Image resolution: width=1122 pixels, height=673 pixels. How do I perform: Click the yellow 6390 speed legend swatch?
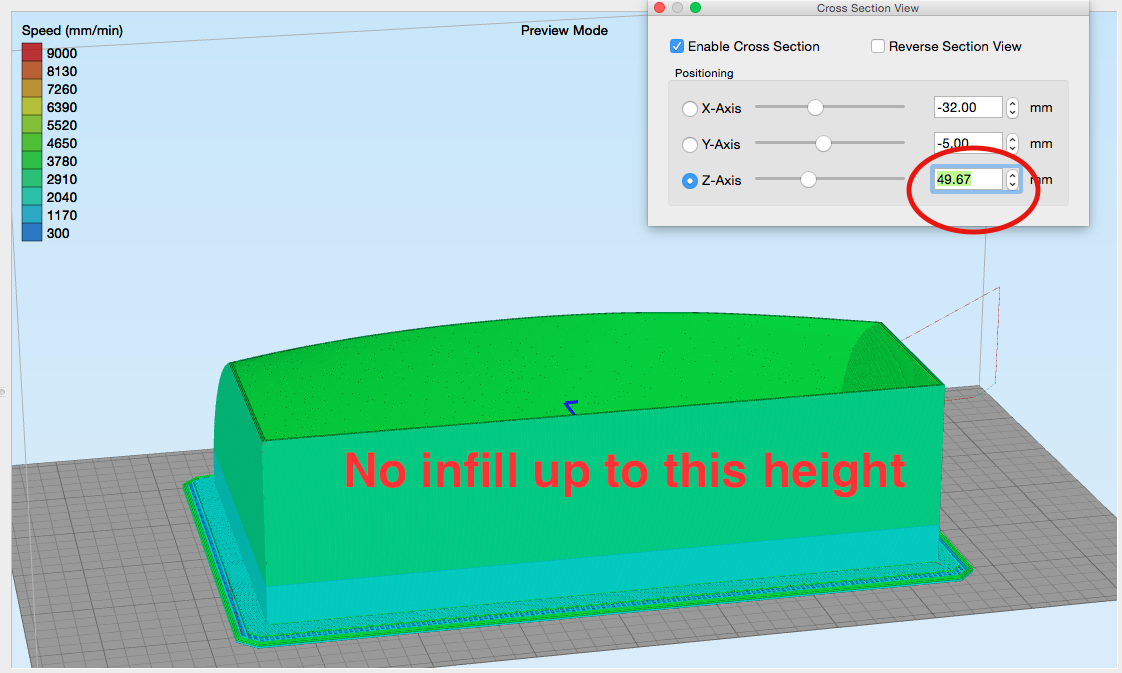click(x=32, y=107)
